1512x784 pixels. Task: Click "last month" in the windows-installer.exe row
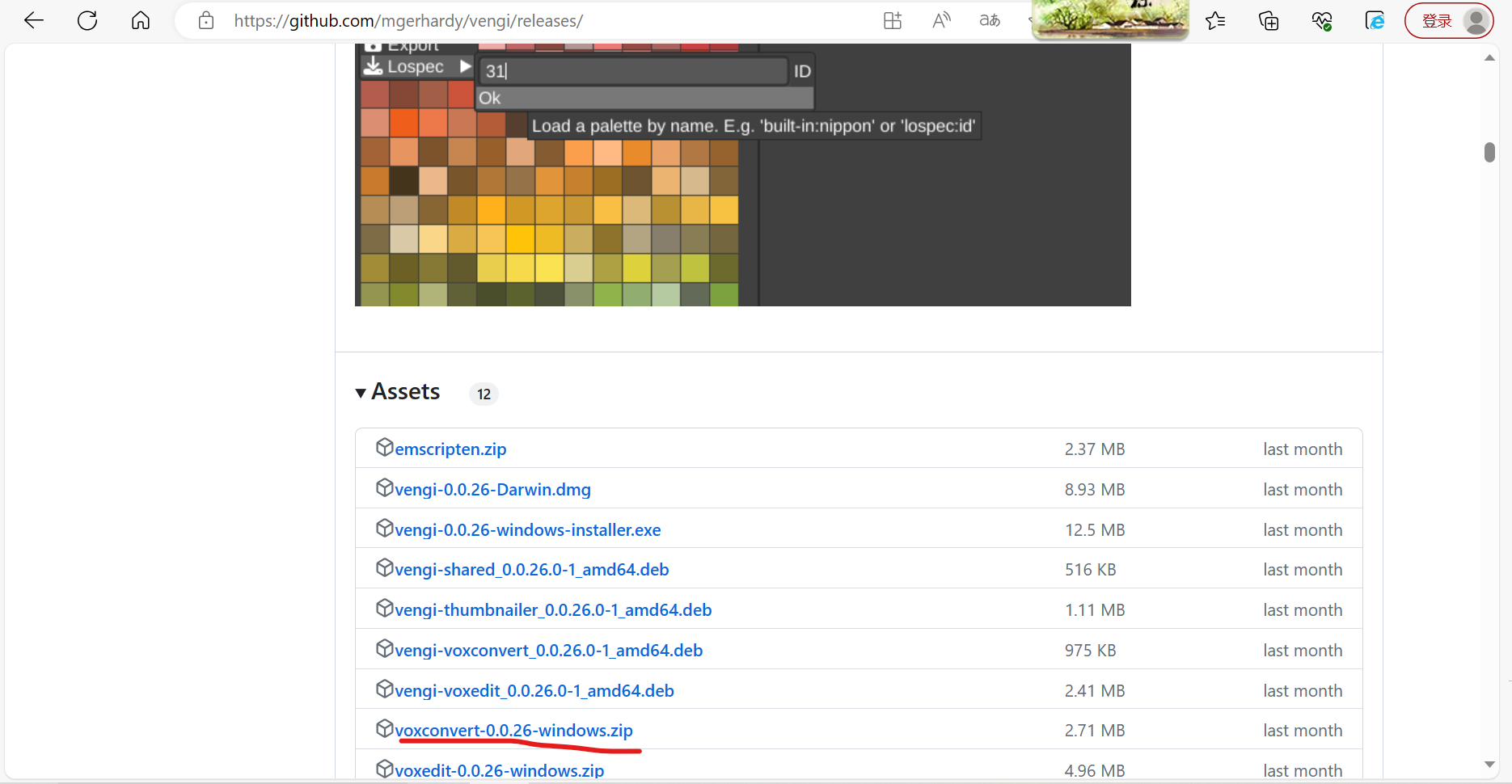point(1303,530)
